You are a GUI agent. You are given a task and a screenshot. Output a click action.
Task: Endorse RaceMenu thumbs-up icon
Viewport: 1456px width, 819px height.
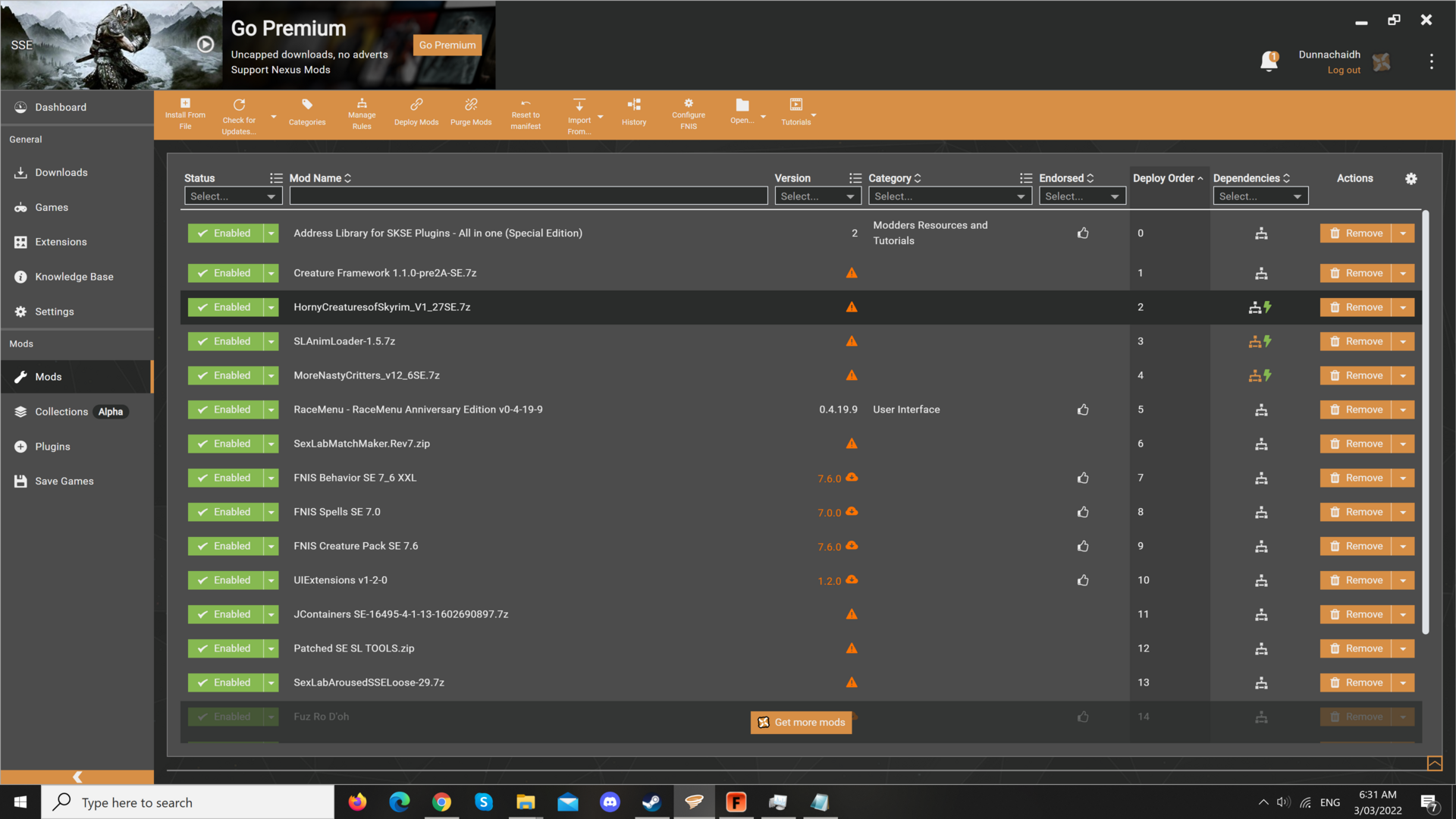[x=1083, y=409]
